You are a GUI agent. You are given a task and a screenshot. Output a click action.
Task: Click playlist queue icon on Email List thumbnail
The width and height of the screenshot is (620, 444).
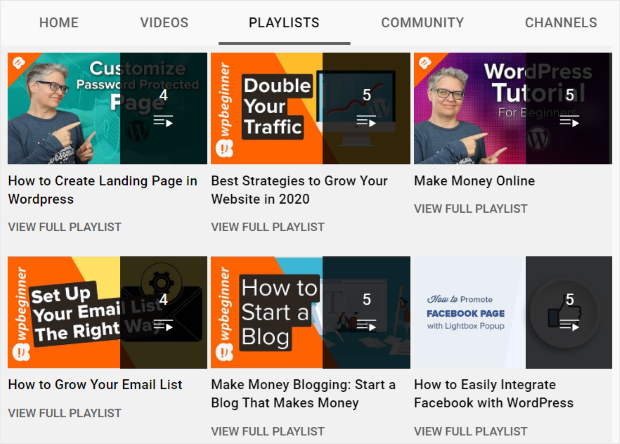point(163,325)
